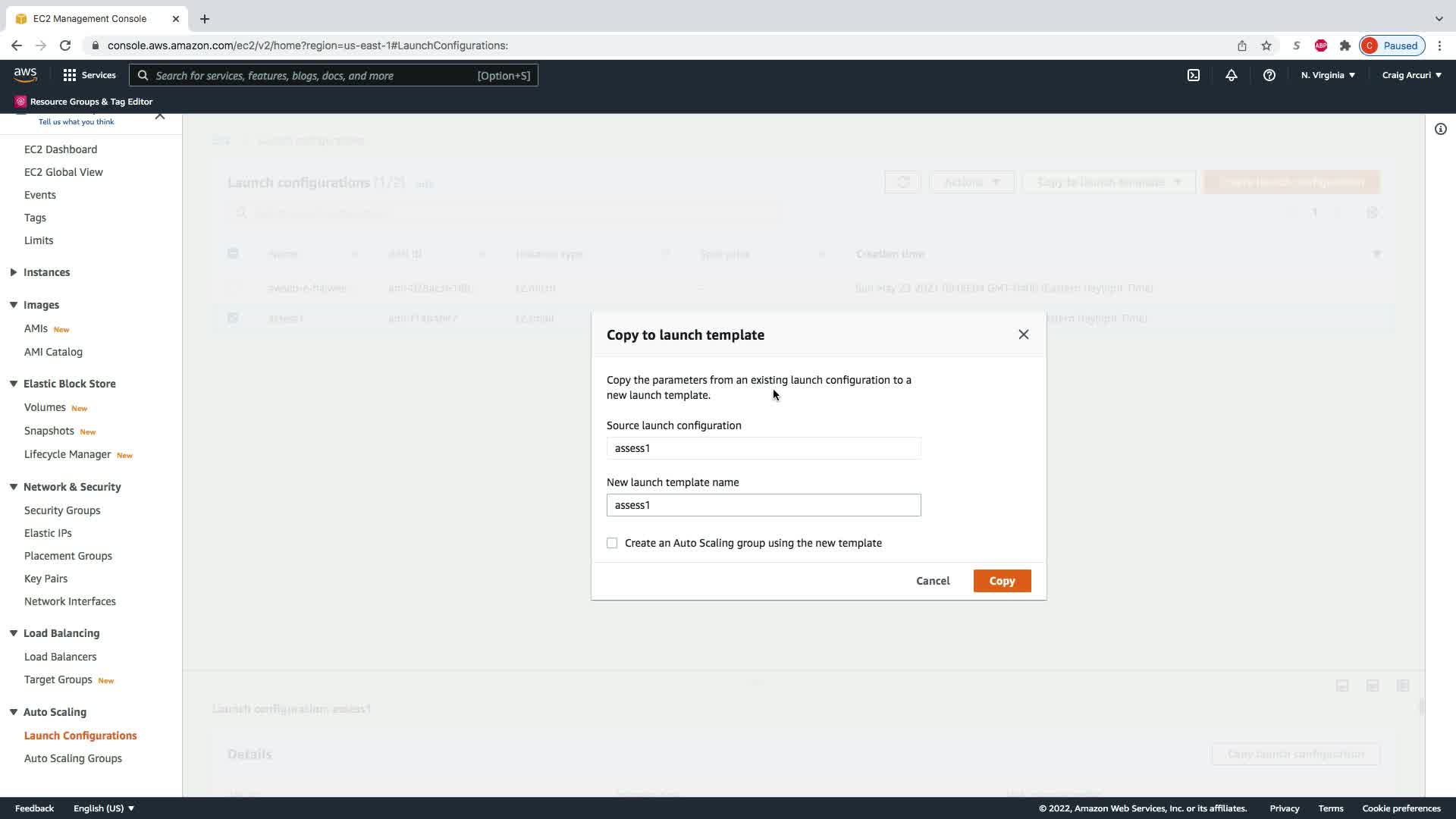Open the notifications bell
Viewport: 1456px width, 819px height.
coord(1232,75)
